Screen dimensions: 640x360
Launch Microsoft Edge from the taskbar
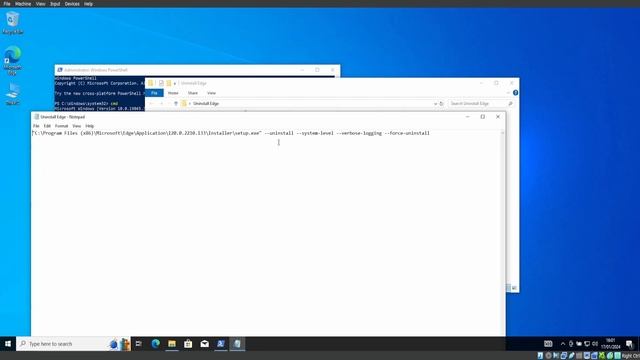[x=156, y=344]
